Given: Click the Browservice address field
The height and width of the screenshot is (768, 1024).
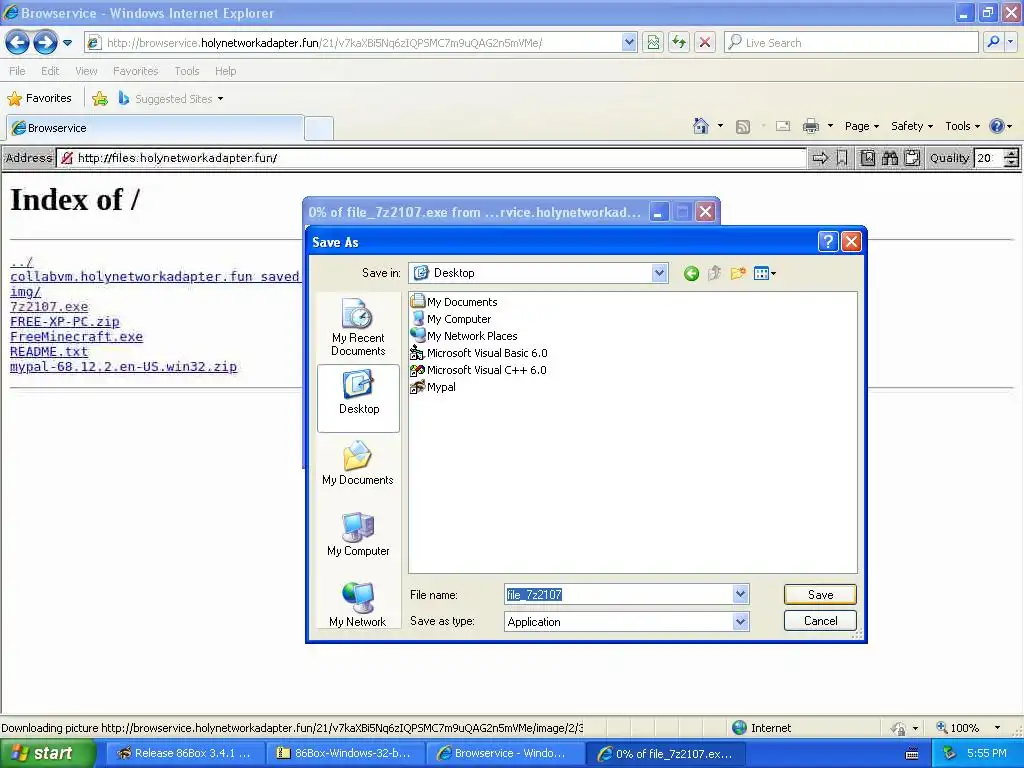Looking at the screenshot, I should pyautogui.click(x=431, y=158).
